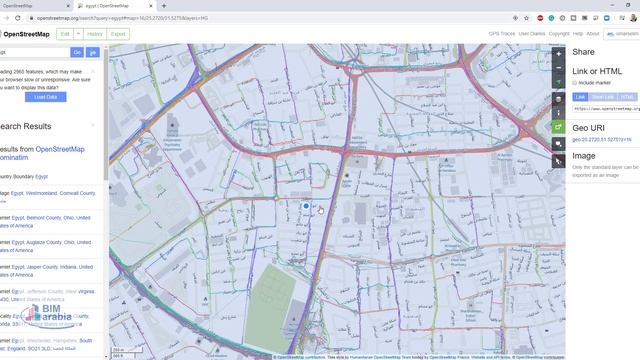The width and height of the screenshot is (640, 360).
Task: Zoom in with the map plus button
Action: [559, 54]
